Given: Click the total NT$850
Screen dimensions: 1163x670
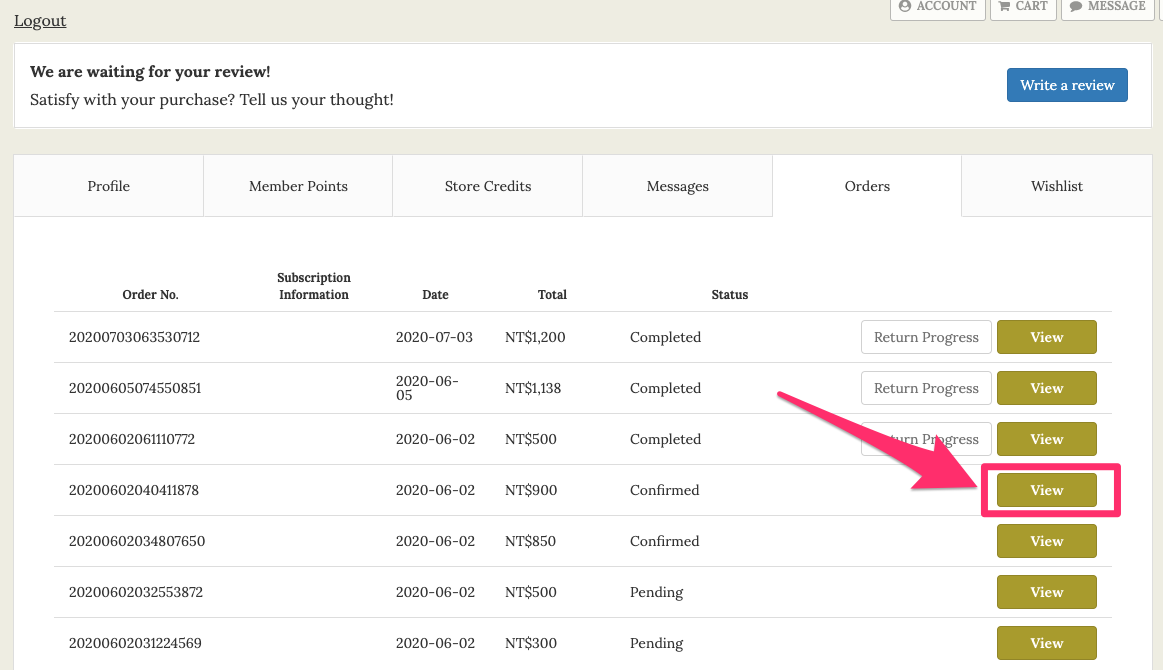Looking at the screenshot, I should coord(530,541).
